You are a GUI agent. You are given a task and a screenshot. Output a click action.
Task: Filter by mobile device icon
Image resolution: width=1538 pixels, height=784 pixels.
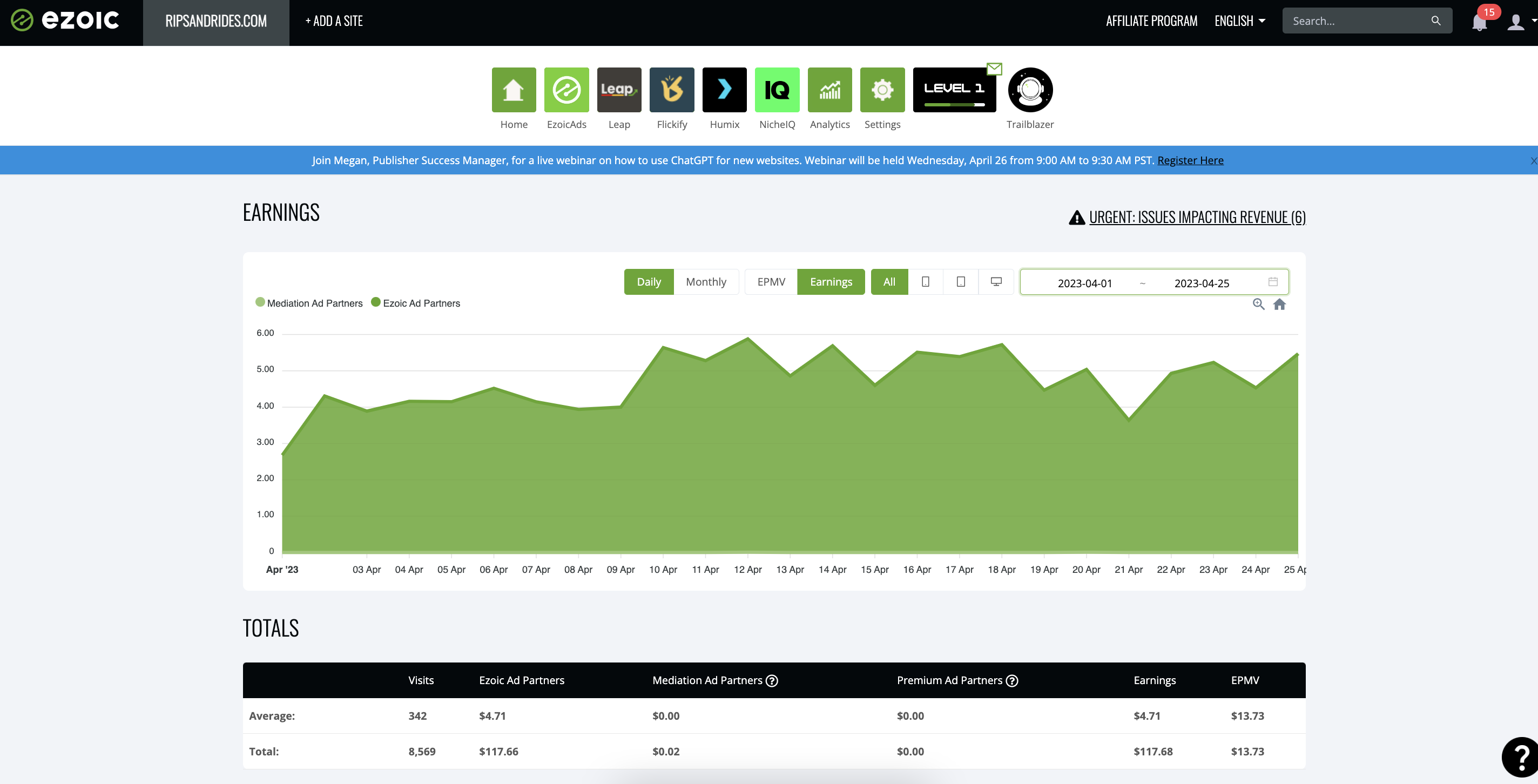925,282
